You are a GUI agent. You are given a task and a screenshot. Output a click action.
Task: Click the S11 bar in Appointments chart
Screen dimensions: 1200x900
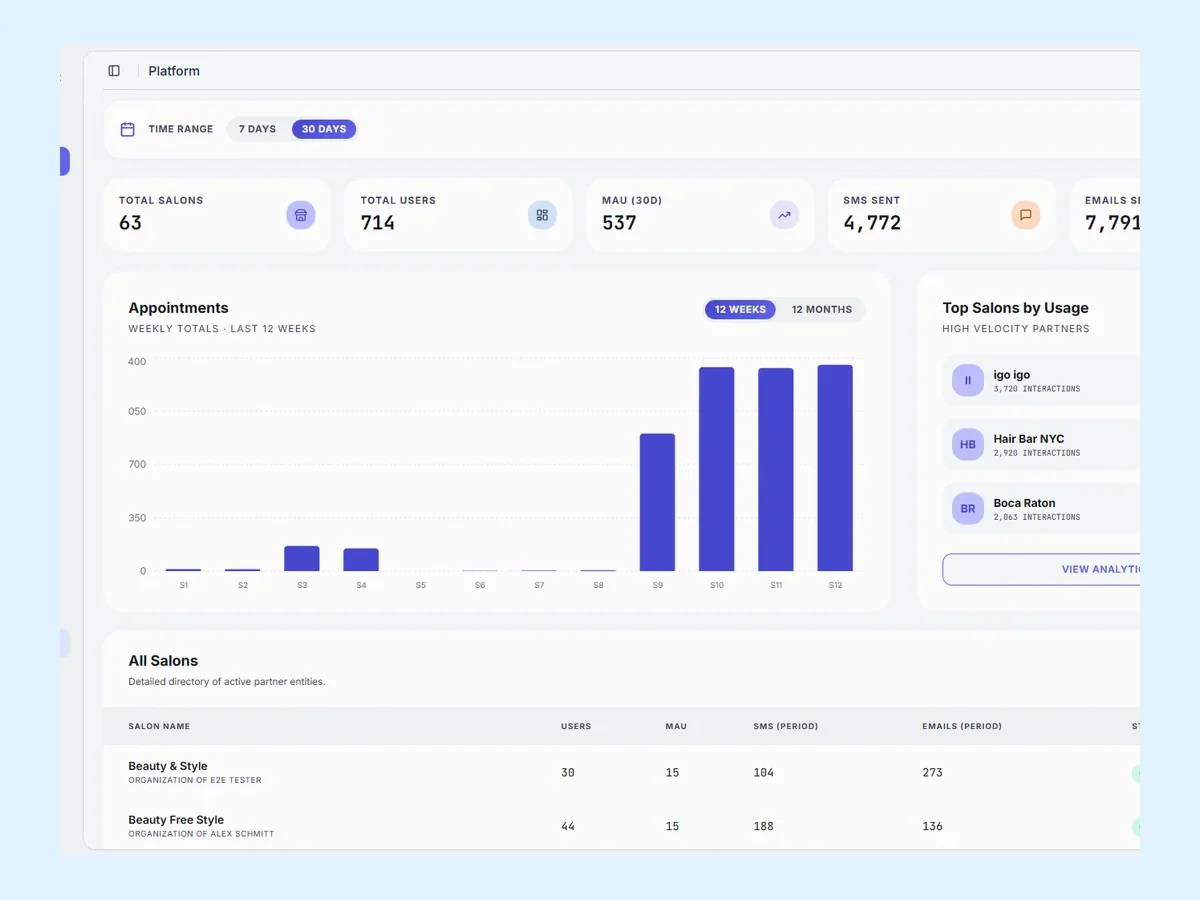tap(776, 470)
